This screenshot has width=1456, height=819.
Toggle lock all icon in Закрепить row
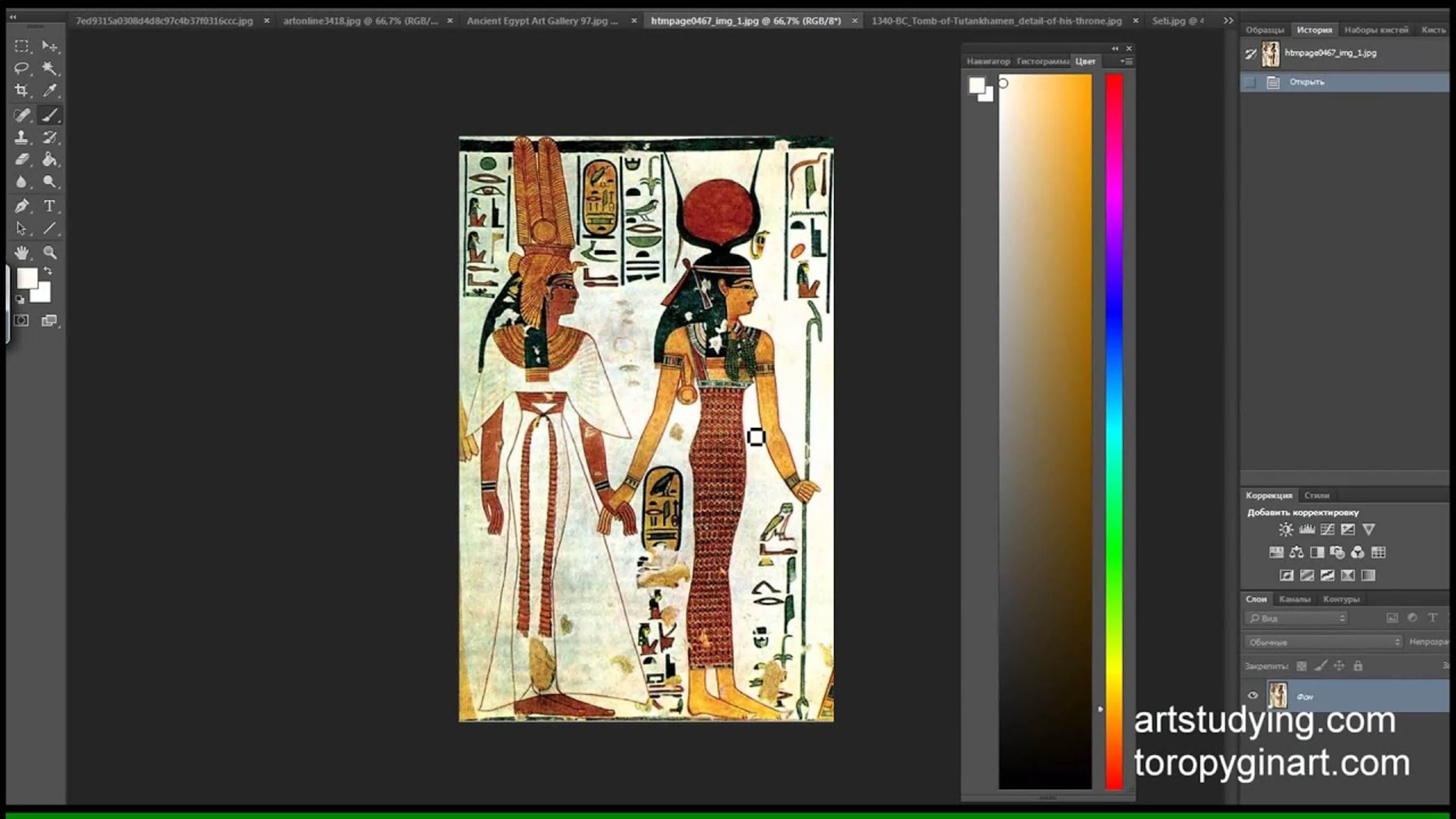click(1358, 666)
